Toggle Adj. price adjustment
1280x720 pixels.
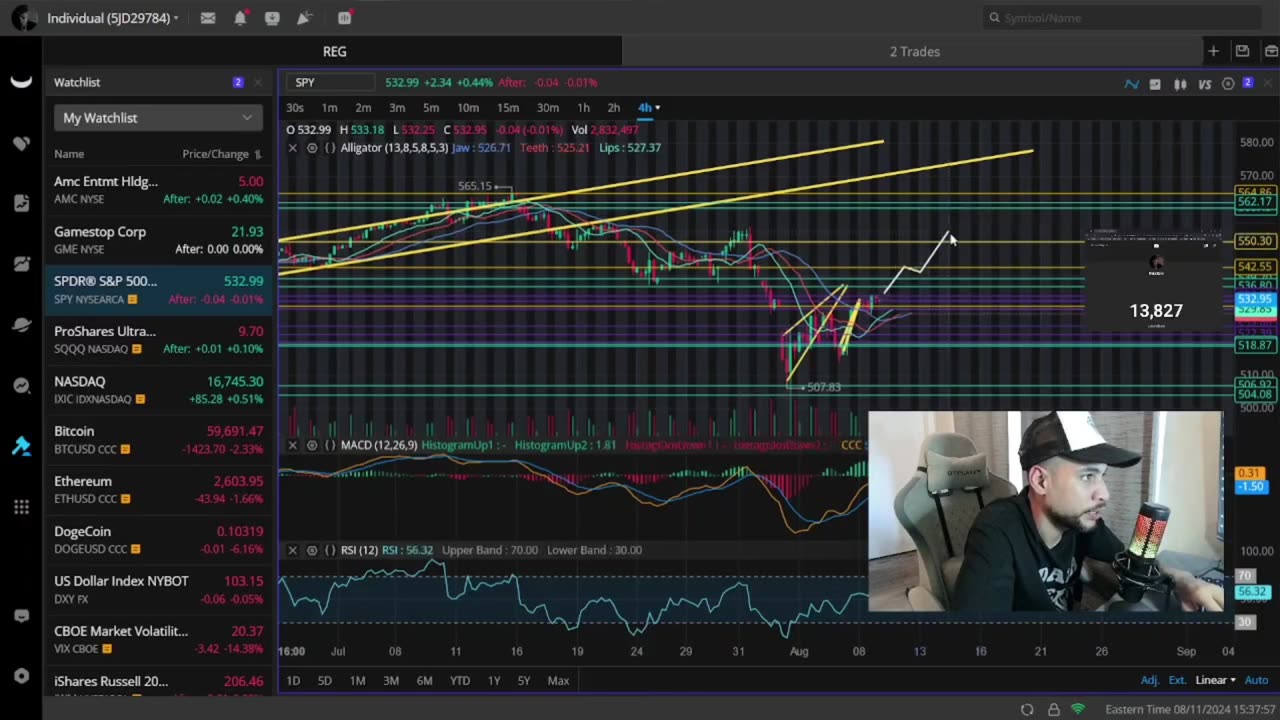[x=1150, y=680]
